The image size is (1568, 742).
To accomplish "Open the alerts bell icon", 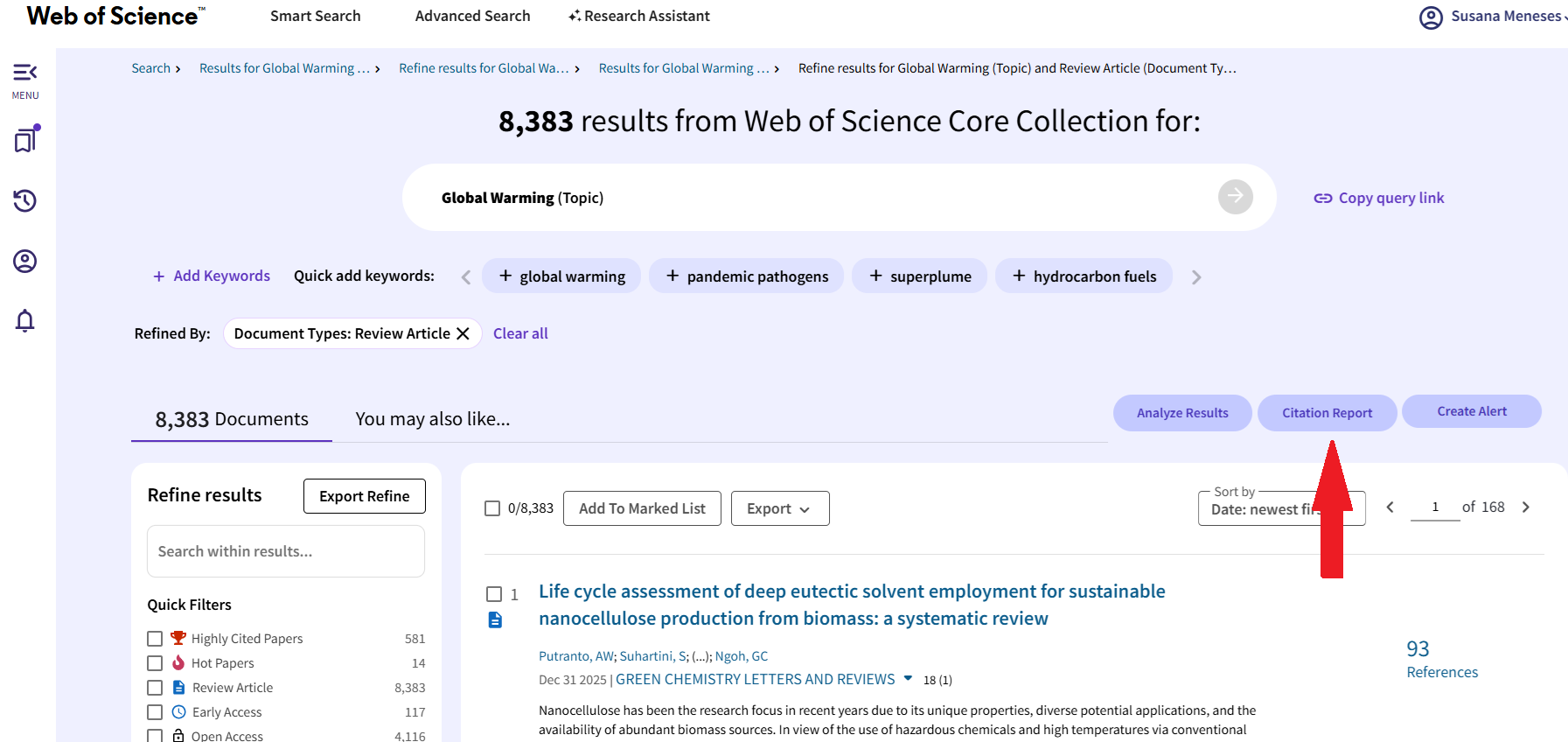I will (x=24, y=321).
